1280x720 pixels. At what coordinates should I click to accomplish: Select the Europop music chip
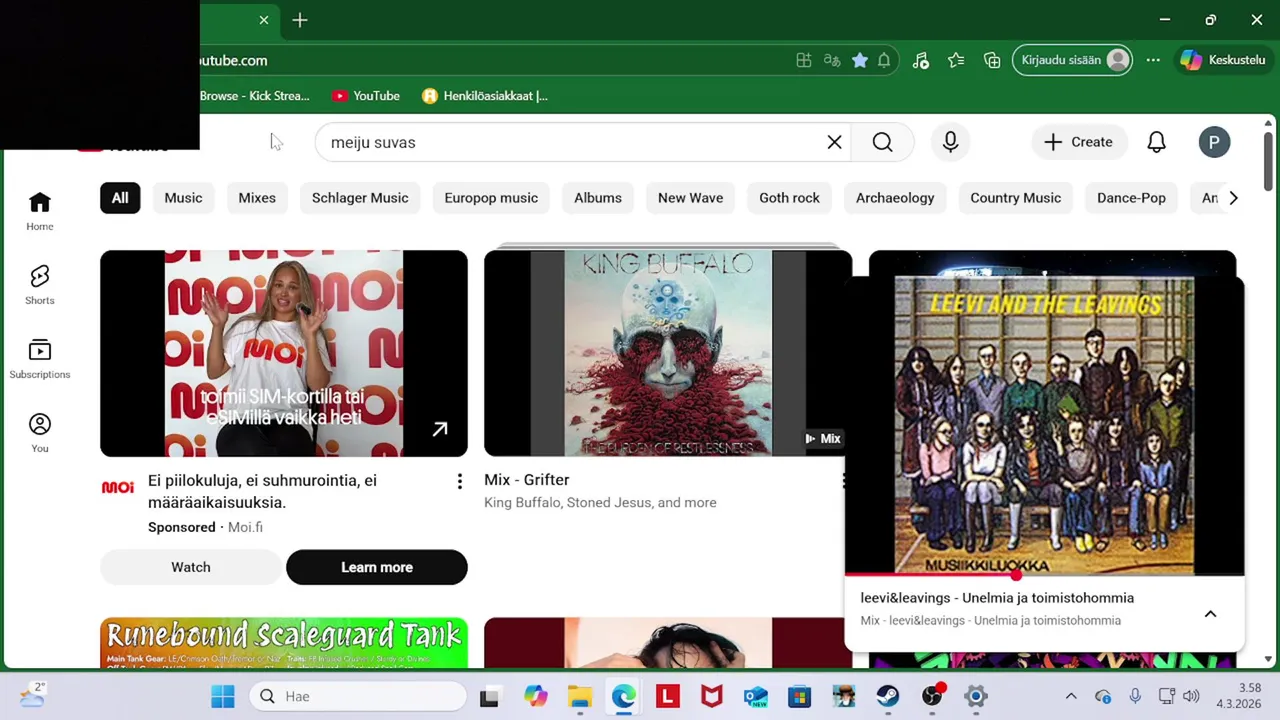[x=491, y=198]
